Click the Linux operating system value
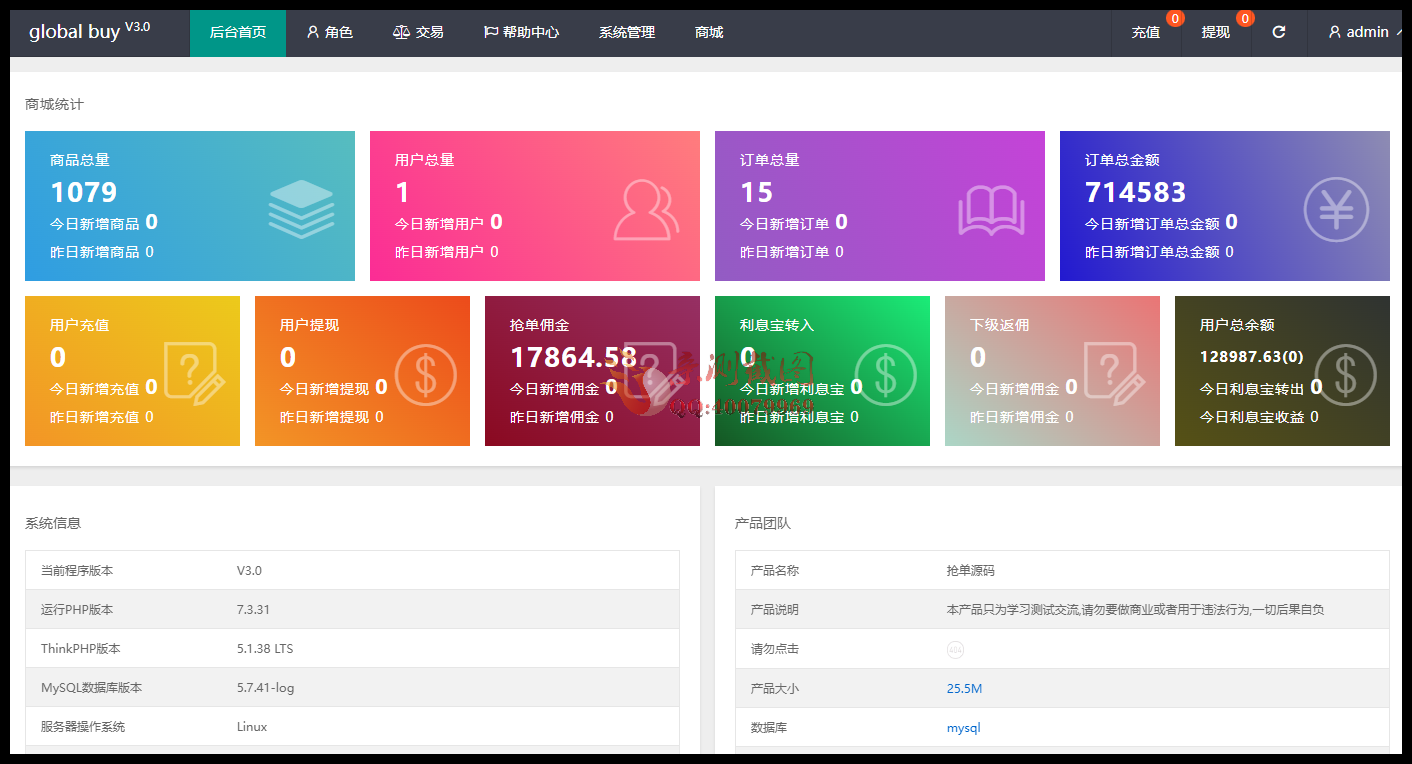Image resolution: width=1412 pixels, height=764 pixels. pyautogui.click(x=252, y=727)
